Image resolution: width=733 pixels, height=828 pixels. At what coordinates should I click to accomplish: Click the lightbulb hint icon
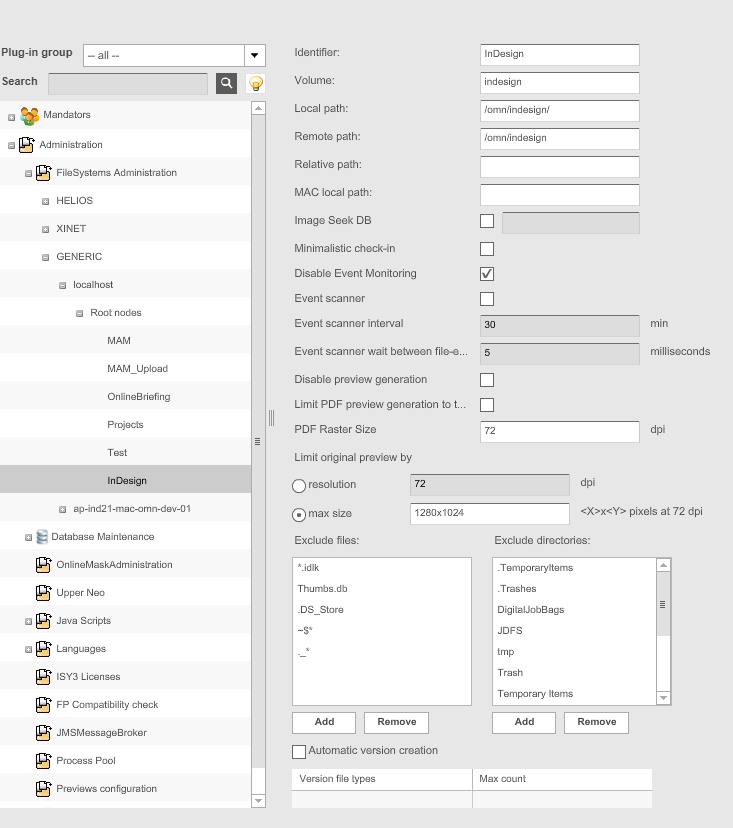[x=256, y=83]
